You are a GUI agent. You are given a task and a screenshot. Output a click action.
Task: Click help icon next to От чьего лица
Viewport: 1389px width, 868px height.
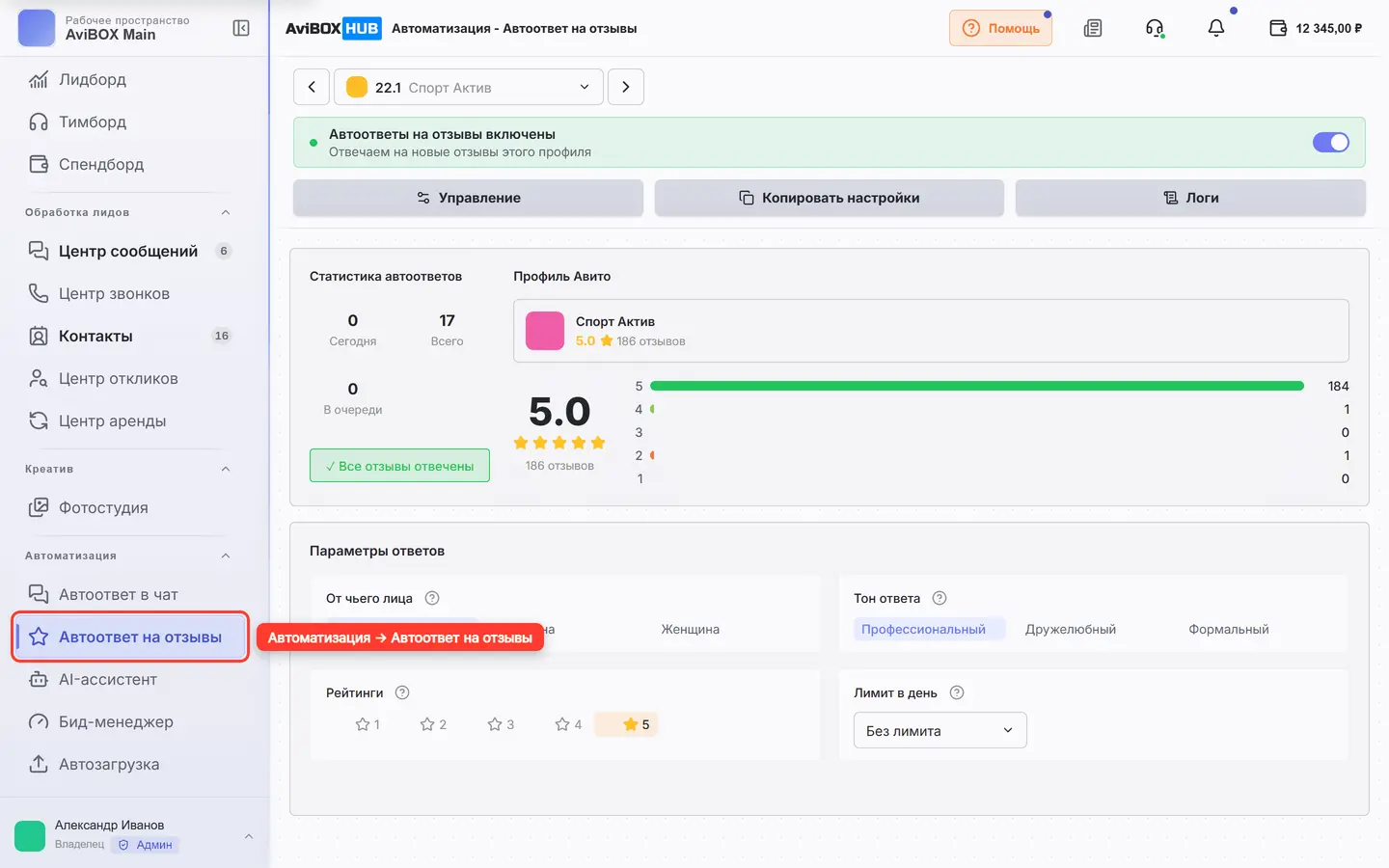click(432, 598)
